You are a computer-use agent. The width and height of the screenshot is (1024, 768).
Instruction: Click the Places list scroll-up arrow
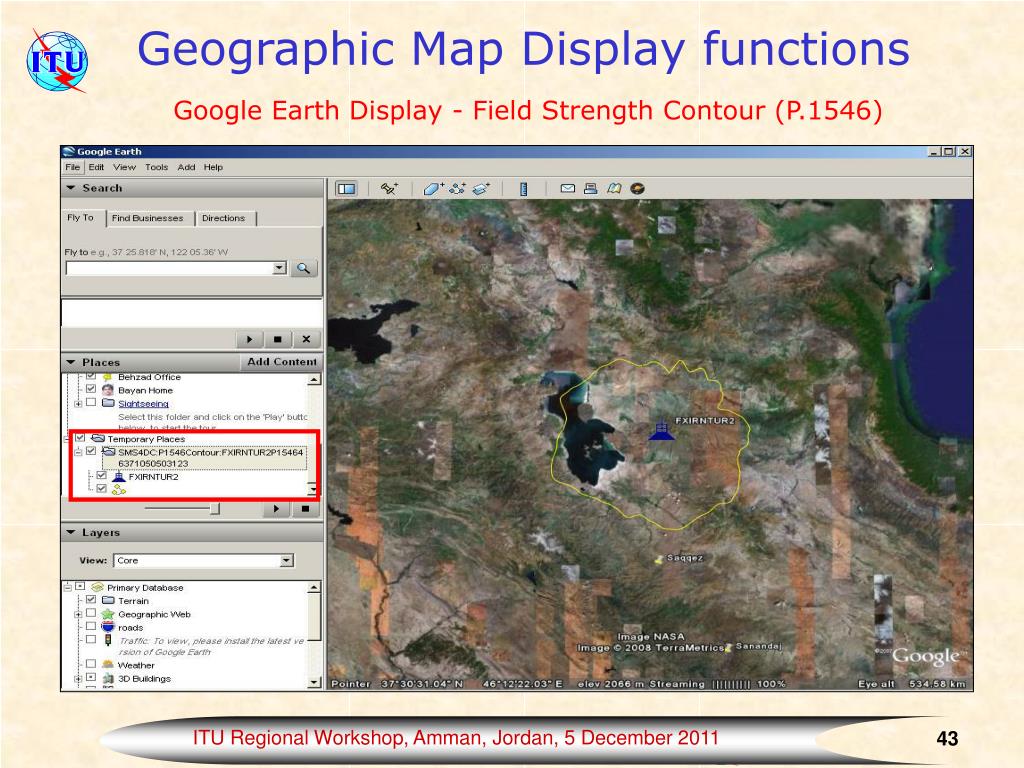click(314, 379)
